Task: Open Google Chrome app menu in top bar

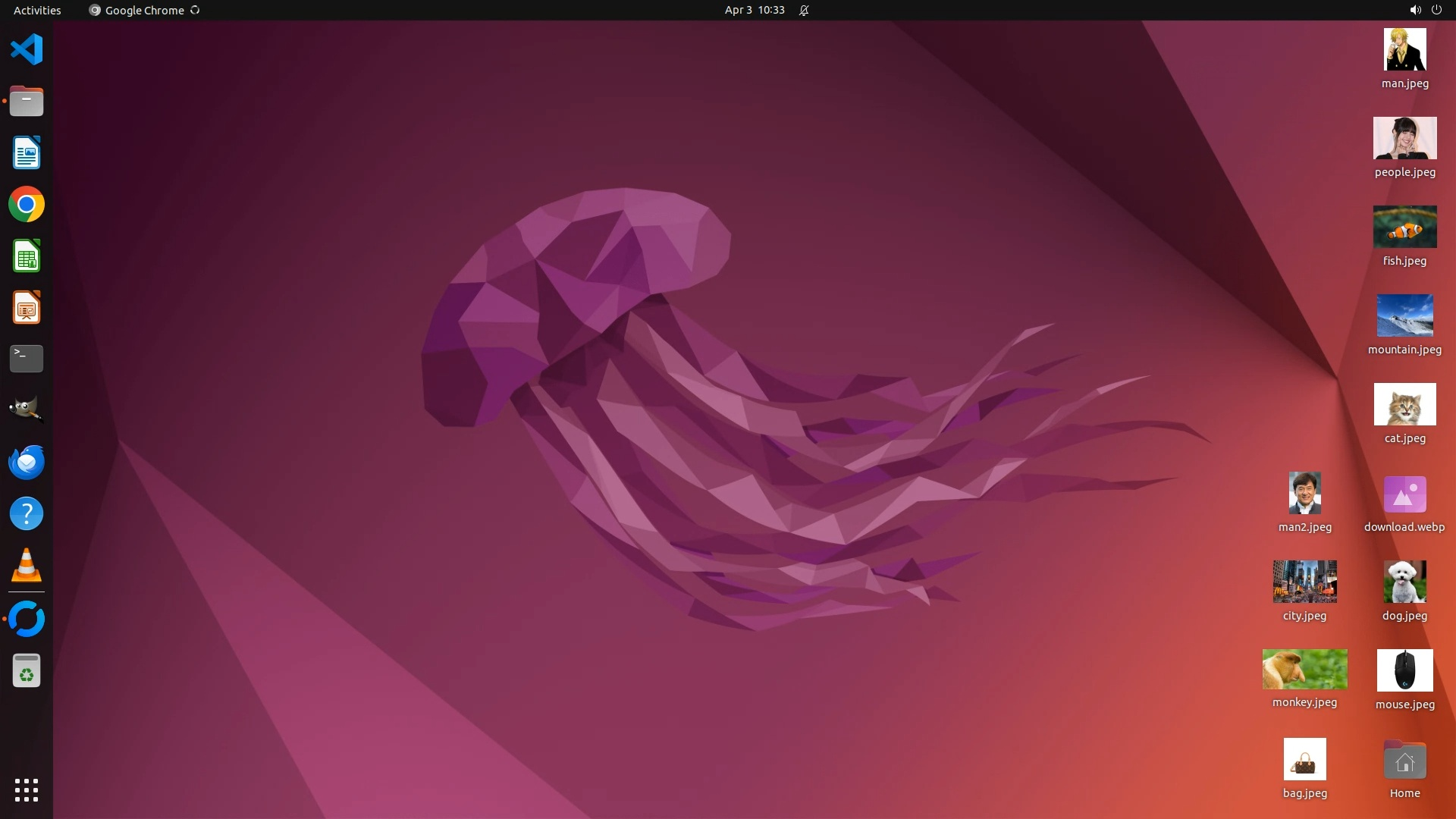Action: point(144,10)
